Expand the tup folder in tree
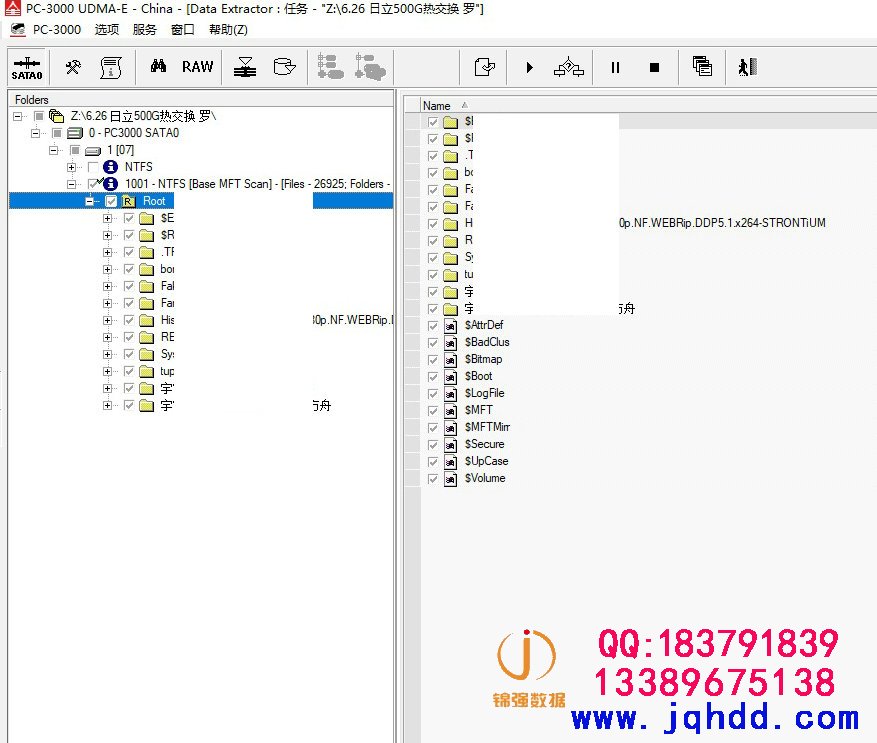The image size is (877, 743). point(107,372)
